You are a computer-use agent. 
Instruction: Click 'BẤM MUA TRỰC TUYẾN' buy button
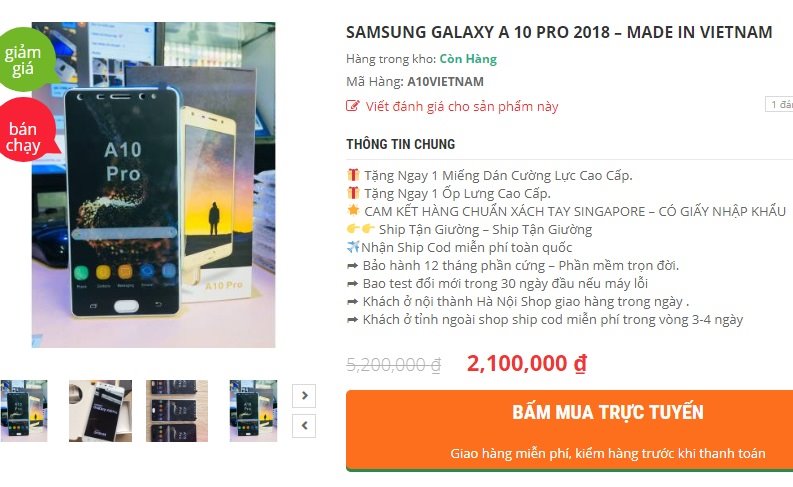(x=569, y=430)
